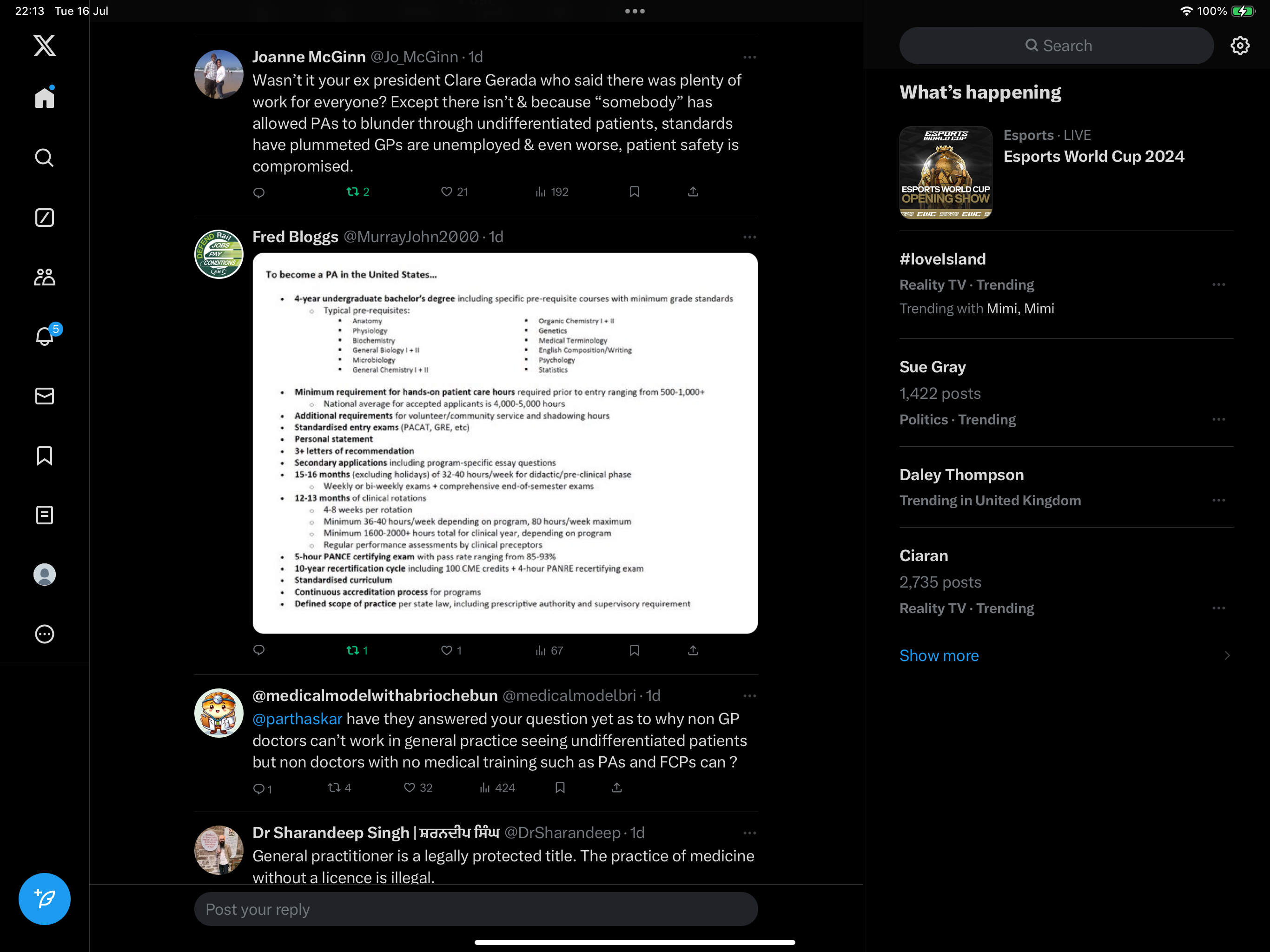The image size is (1270, 952).
Task: Click the Post your reply field
Action: point(476,910)
